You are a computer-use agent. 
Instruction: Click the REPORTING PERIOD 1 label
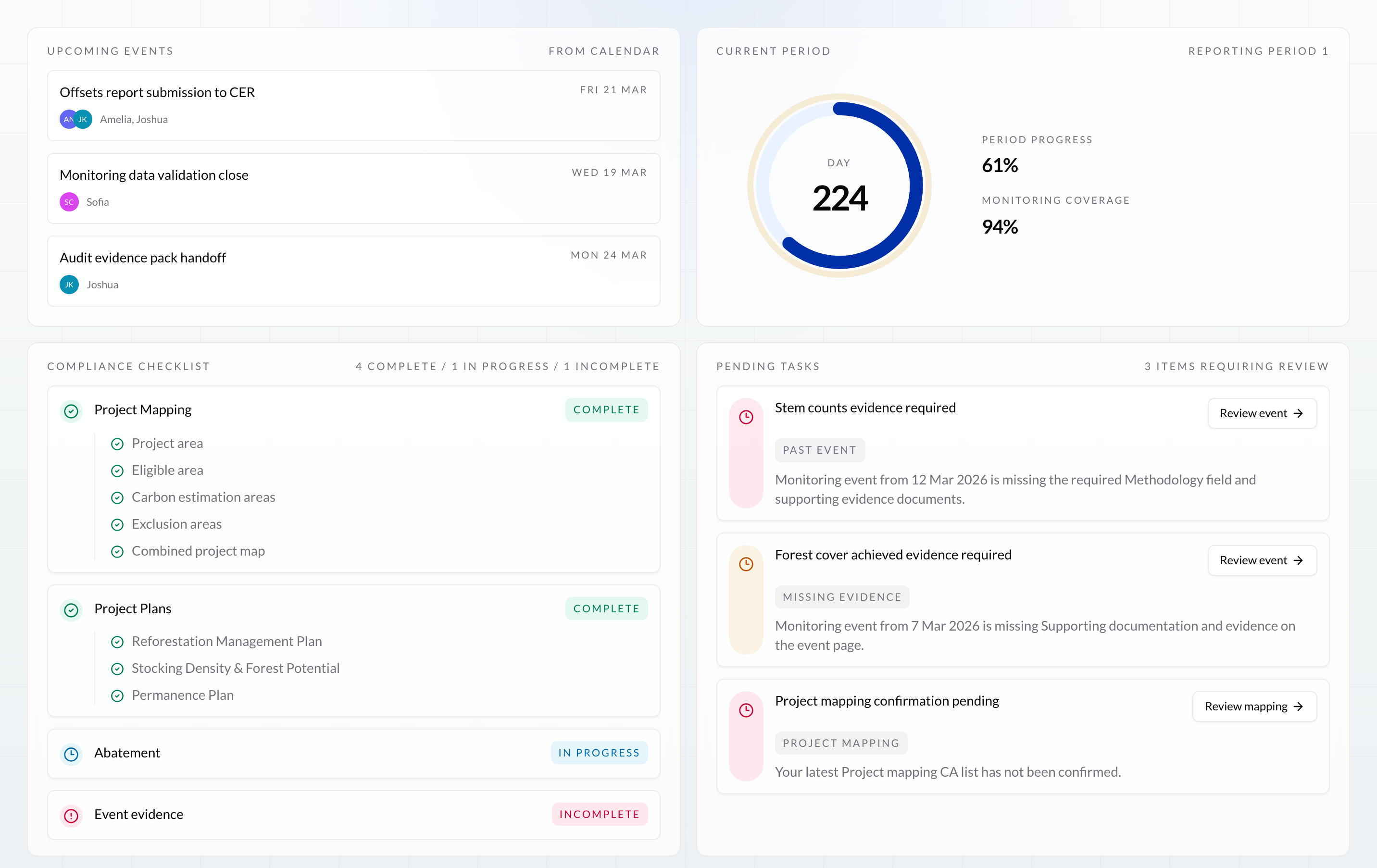coord(1259,51)
